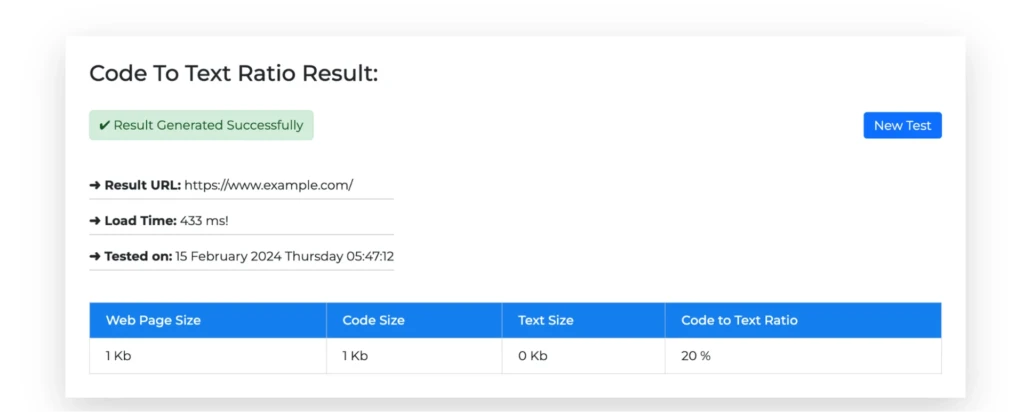Select the Text Size column header
1024x412 pixels.
coord(546,320)
